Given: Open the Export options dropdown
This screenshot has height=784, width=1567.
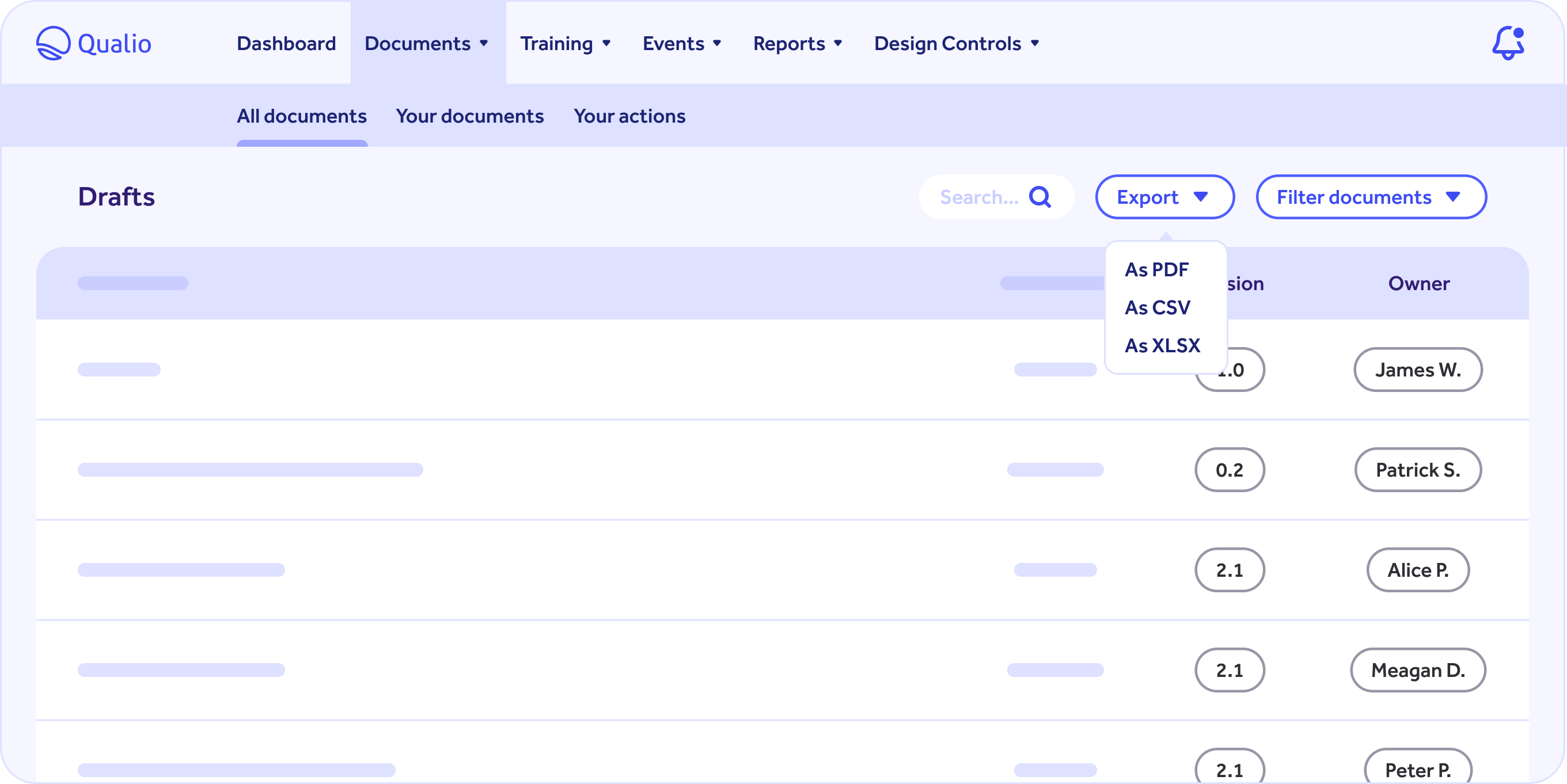Looking at the screenshot, I should click(x=1164, y=196).
